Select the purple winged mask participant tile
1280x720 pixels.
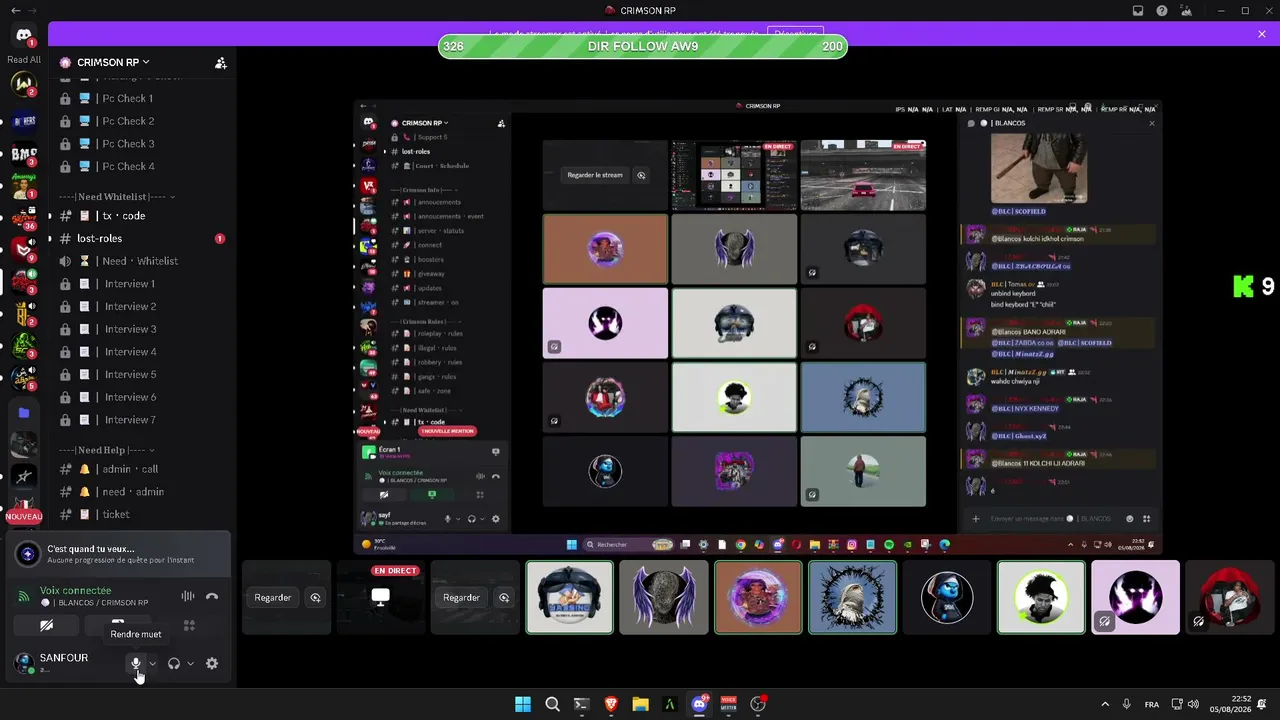[664, 598]
